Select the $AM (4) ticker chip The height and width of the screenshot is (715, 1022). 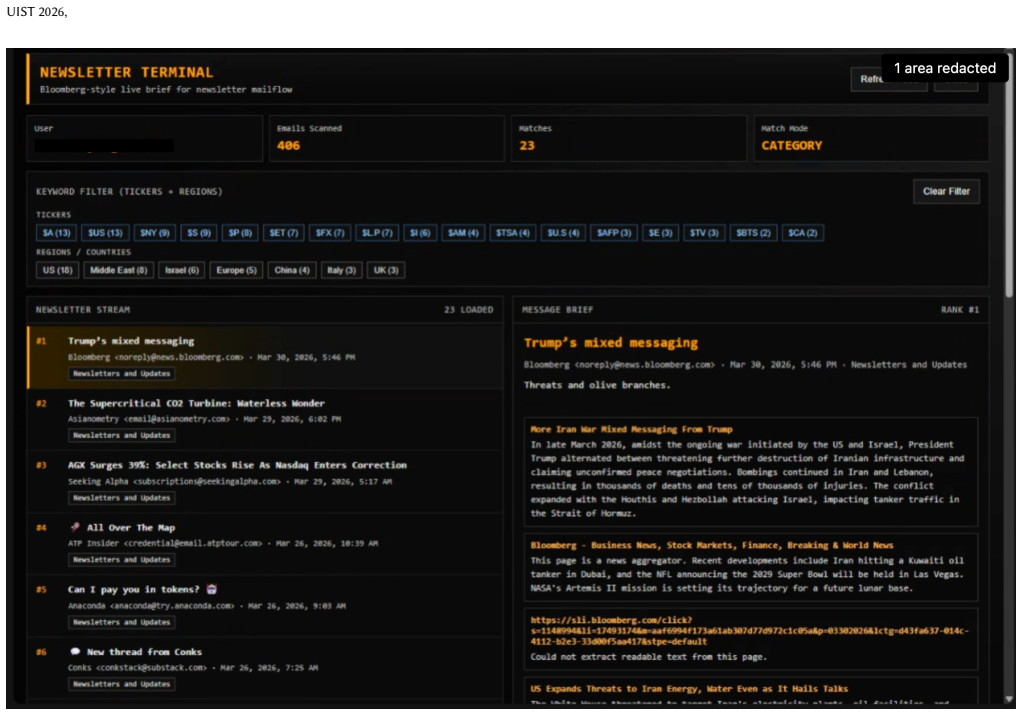463,233
